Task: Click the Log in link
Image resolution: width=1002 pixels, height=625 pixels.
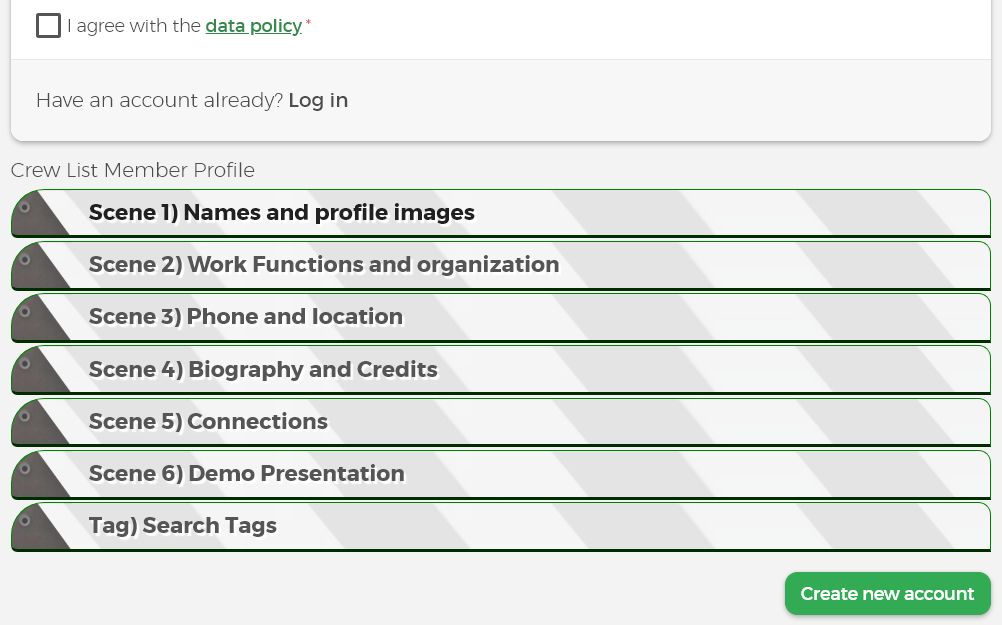Action: (318, 100)
